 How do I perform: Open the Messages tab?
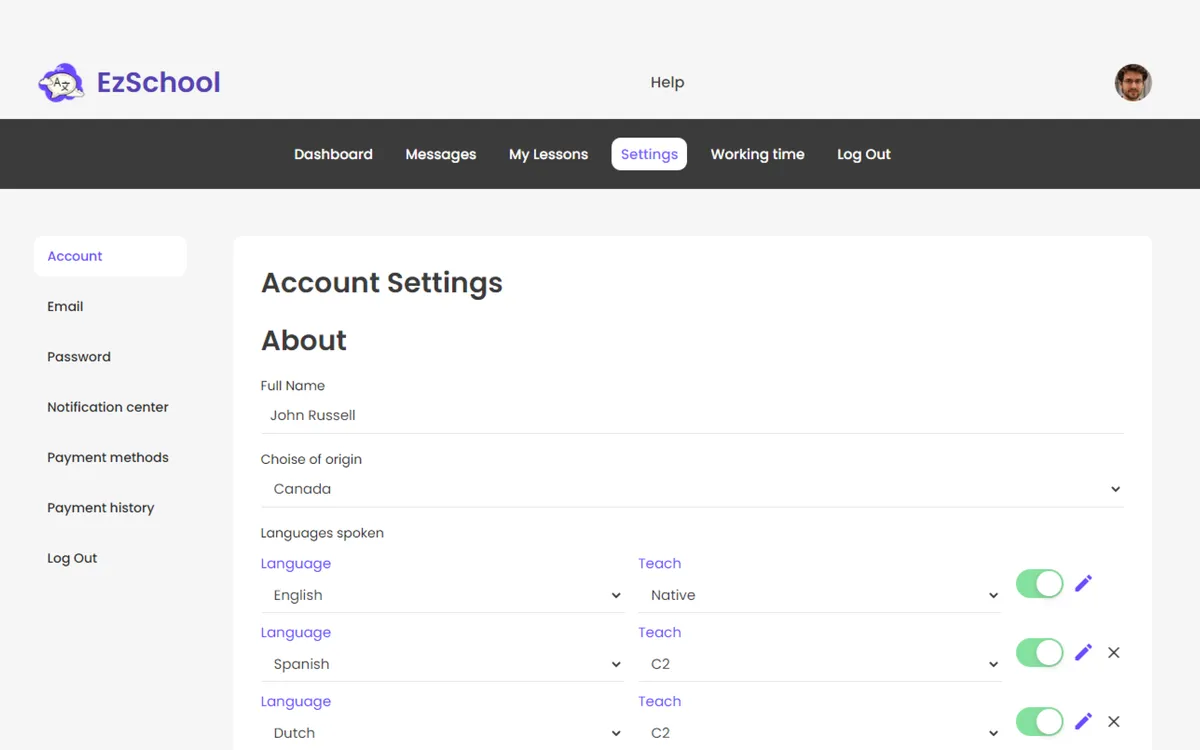(441, 154)
